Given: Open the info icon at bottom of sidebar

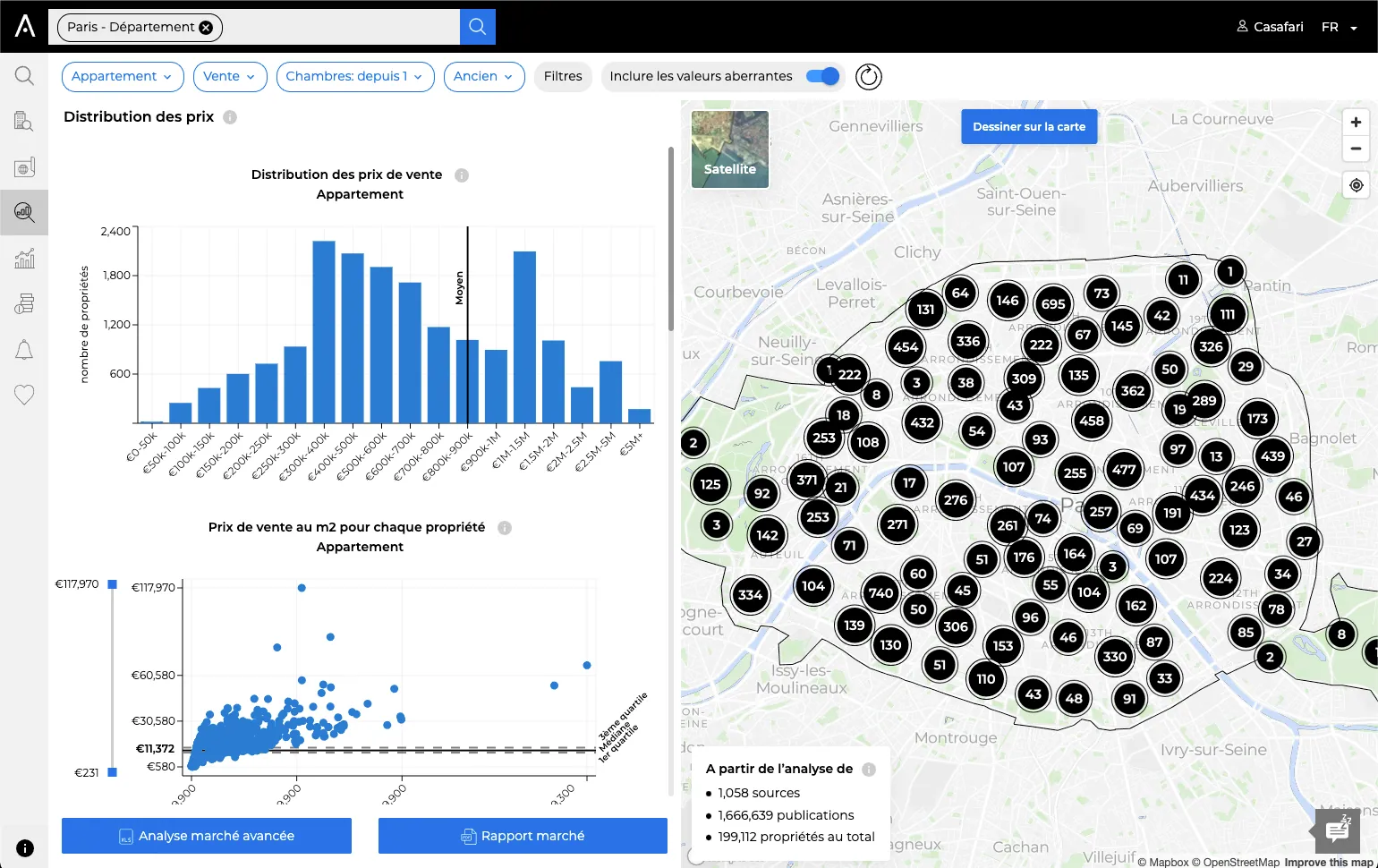Looking at the screenshot, I should coord(25,848).
